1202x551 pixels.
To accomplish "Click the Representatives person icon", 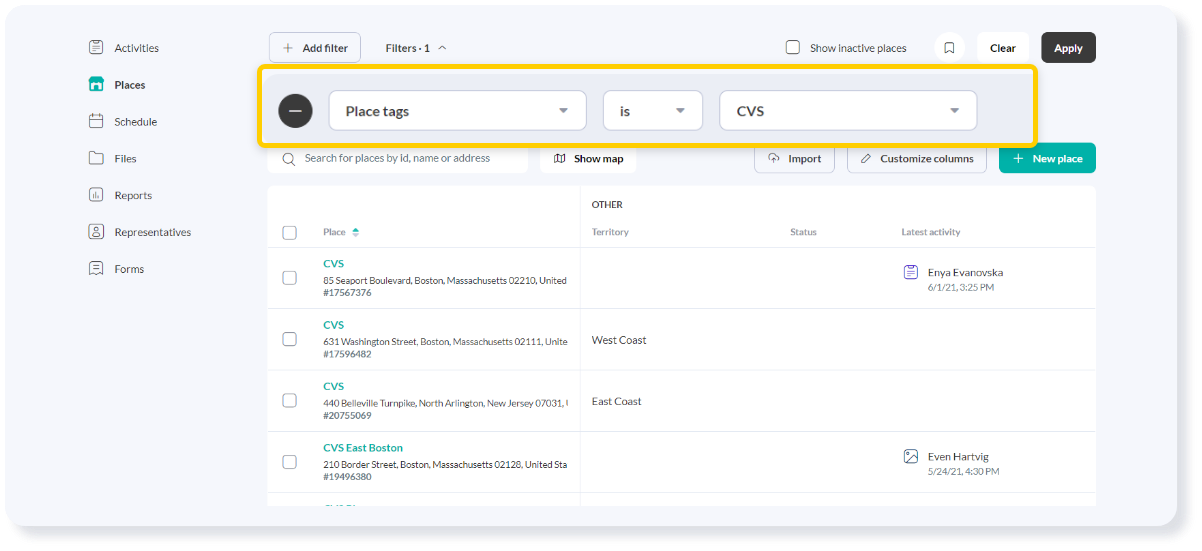I will [96, 232].
